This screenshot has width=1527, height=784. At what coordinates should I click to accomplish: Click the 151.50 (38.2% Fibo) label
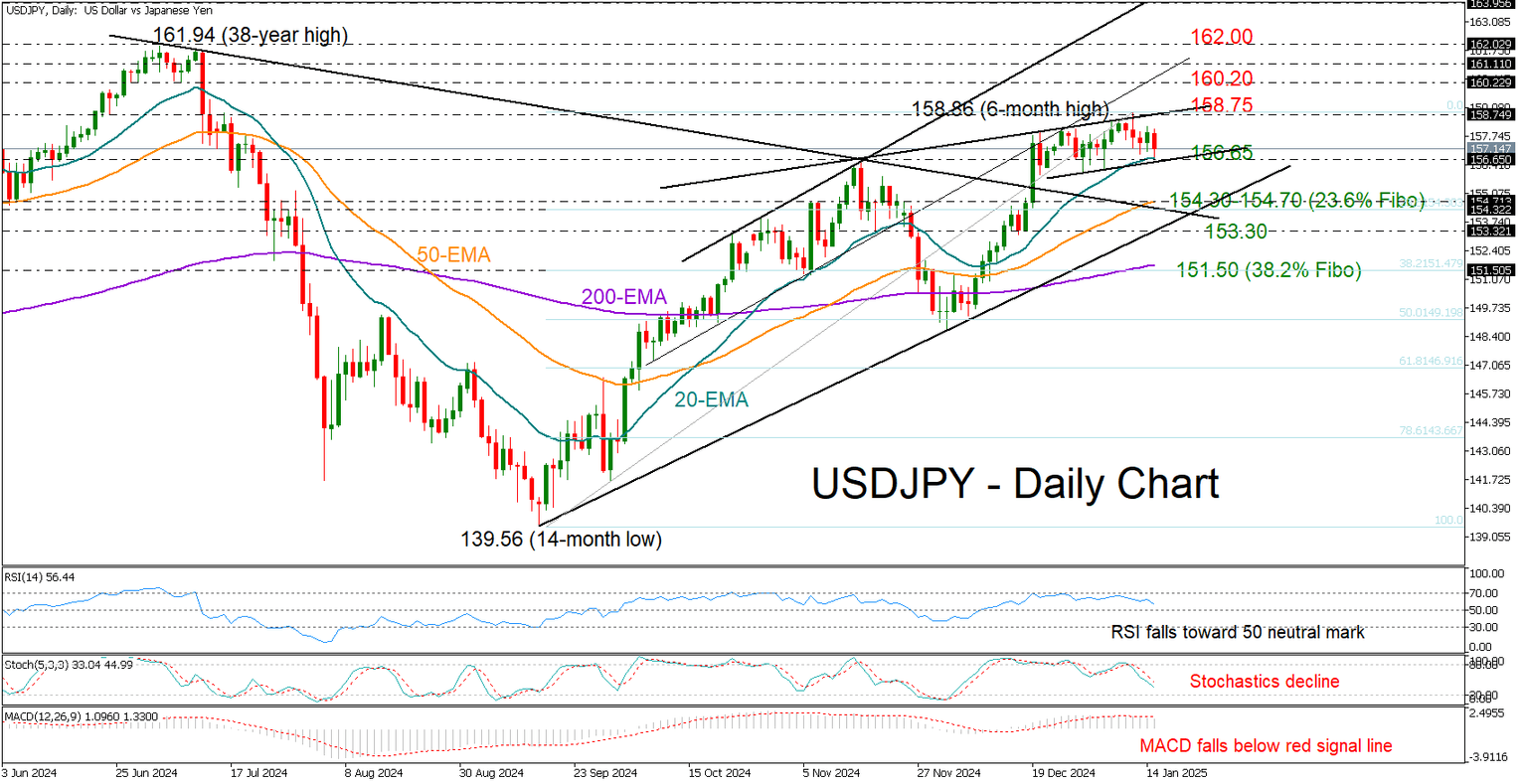(1268, 270)
